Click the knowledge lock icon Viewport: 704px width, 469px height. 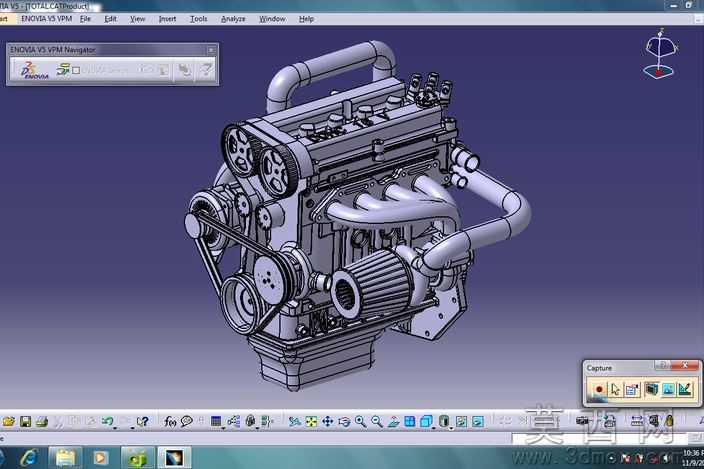click(251, 421)
